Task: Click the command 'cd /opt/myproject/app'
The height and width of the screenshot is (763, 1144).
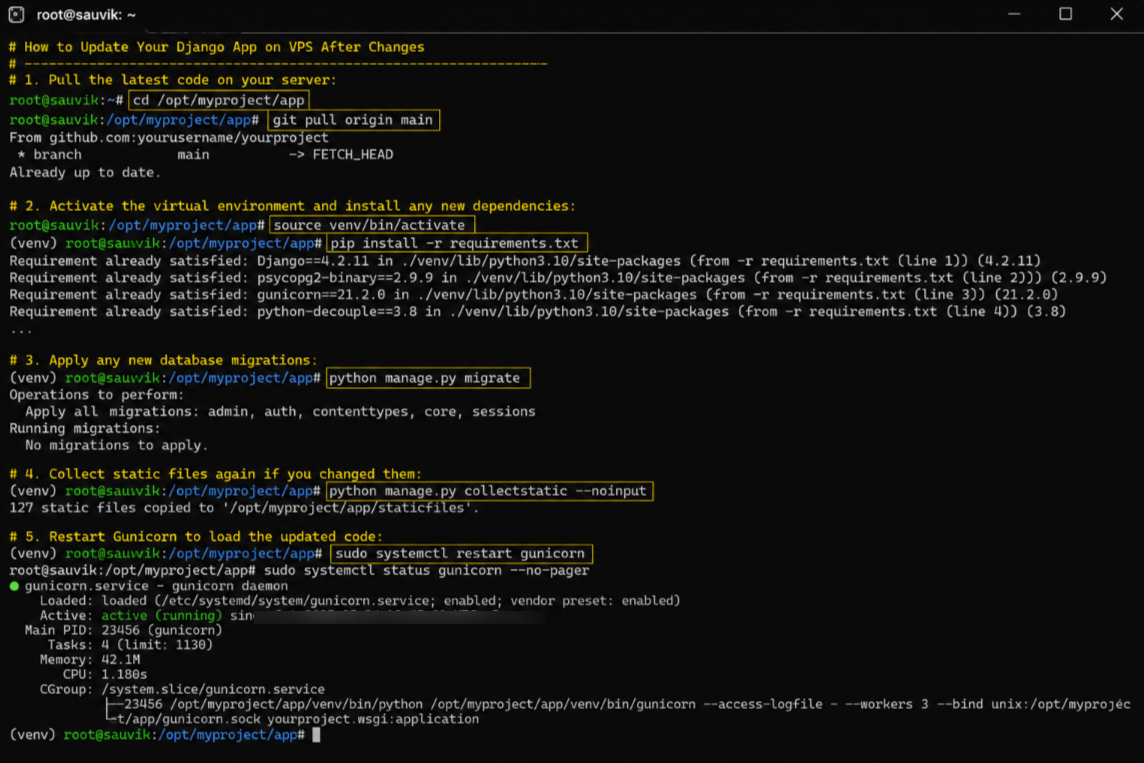Action: point(219,100)
